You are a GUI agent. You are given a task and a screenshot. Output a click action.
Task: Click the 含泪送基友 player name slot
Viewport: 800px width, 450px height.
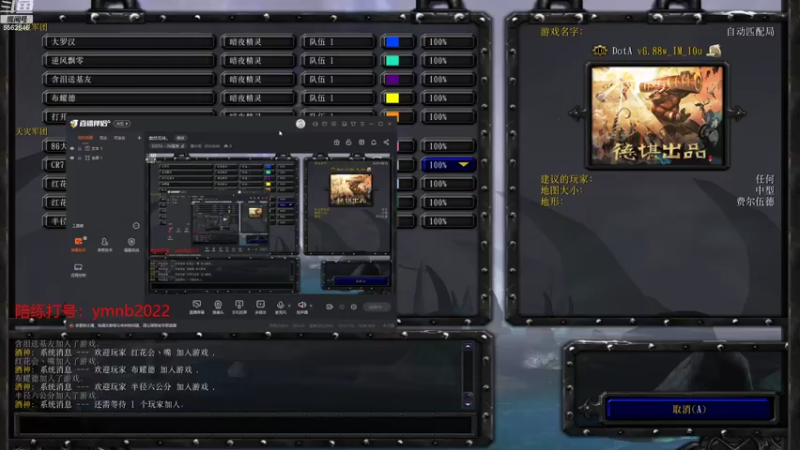coord(129,80)
